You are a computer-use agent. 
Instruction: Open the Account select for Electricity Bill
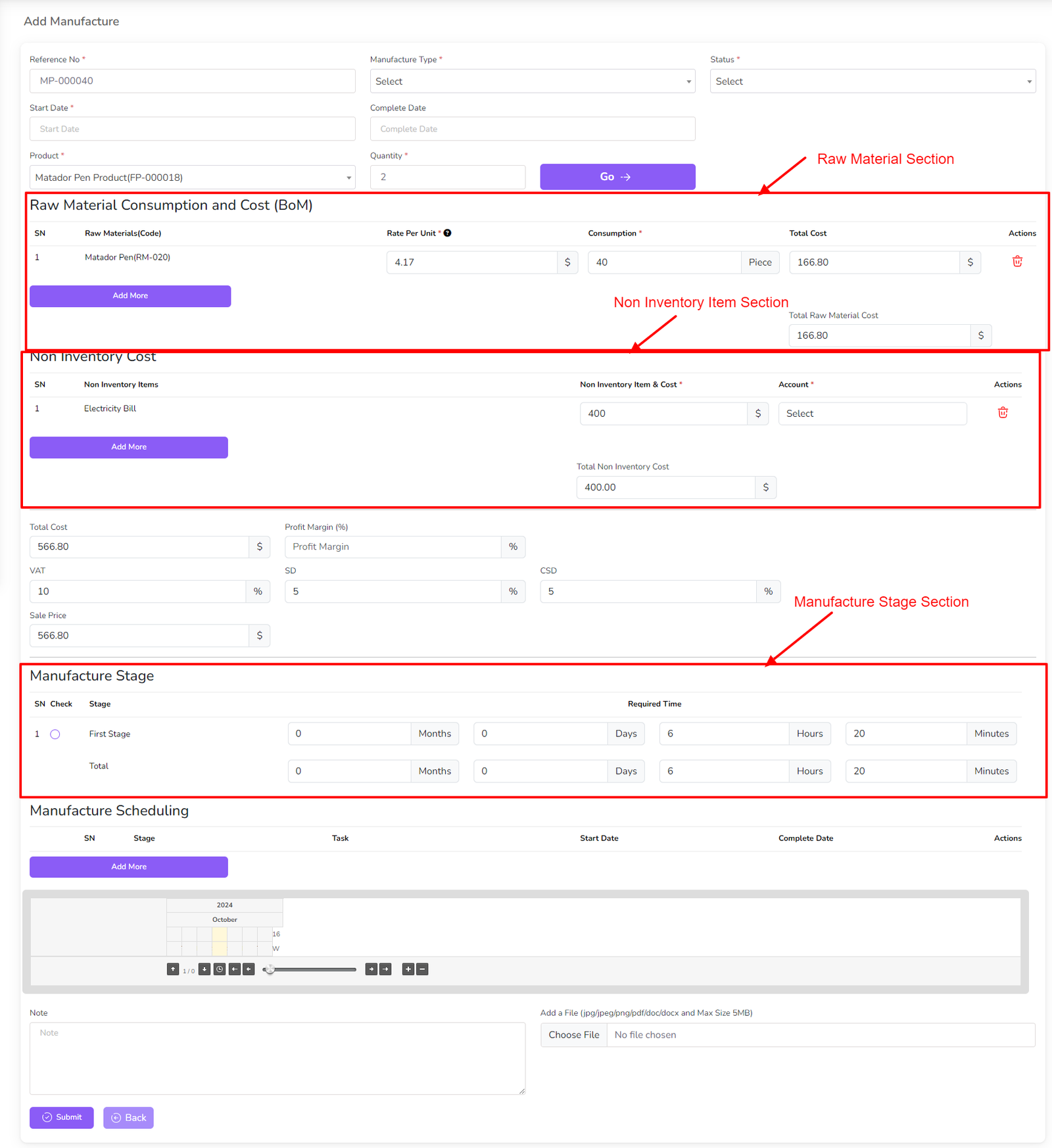(872, 414)
